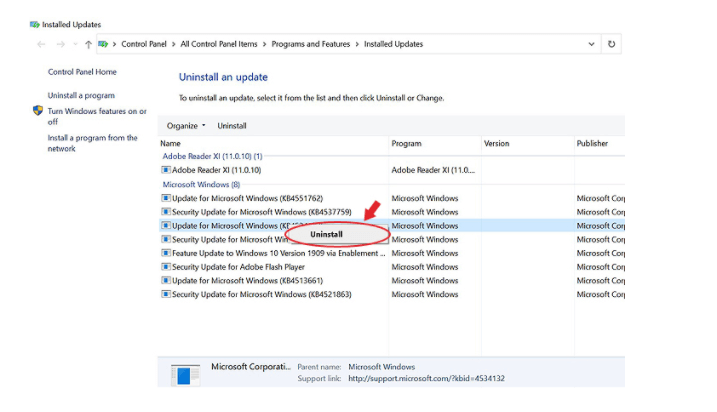717x412 pixels.
Task: Click icon next to Adobe Flash Player update
Action: (x=166, y=267)
